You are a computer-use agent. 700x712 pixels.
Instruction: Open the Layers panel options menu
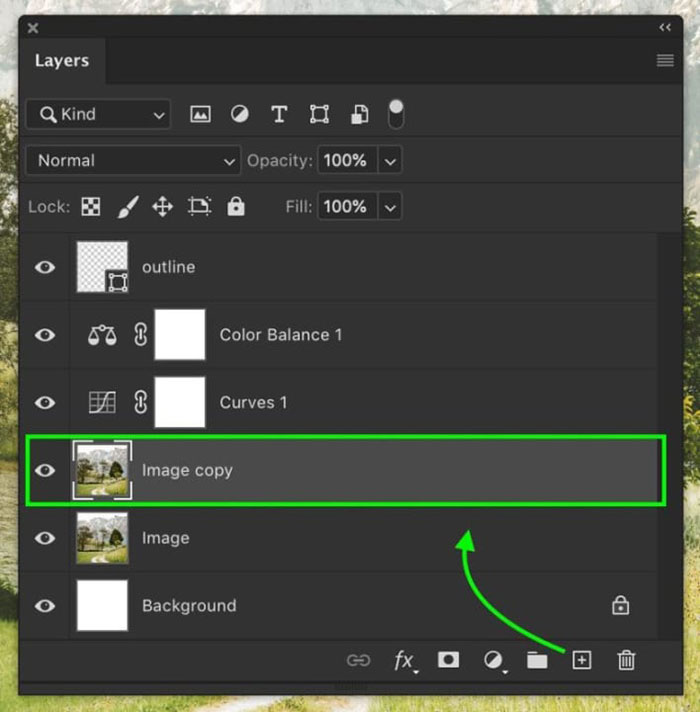click(x=664, y=61)
